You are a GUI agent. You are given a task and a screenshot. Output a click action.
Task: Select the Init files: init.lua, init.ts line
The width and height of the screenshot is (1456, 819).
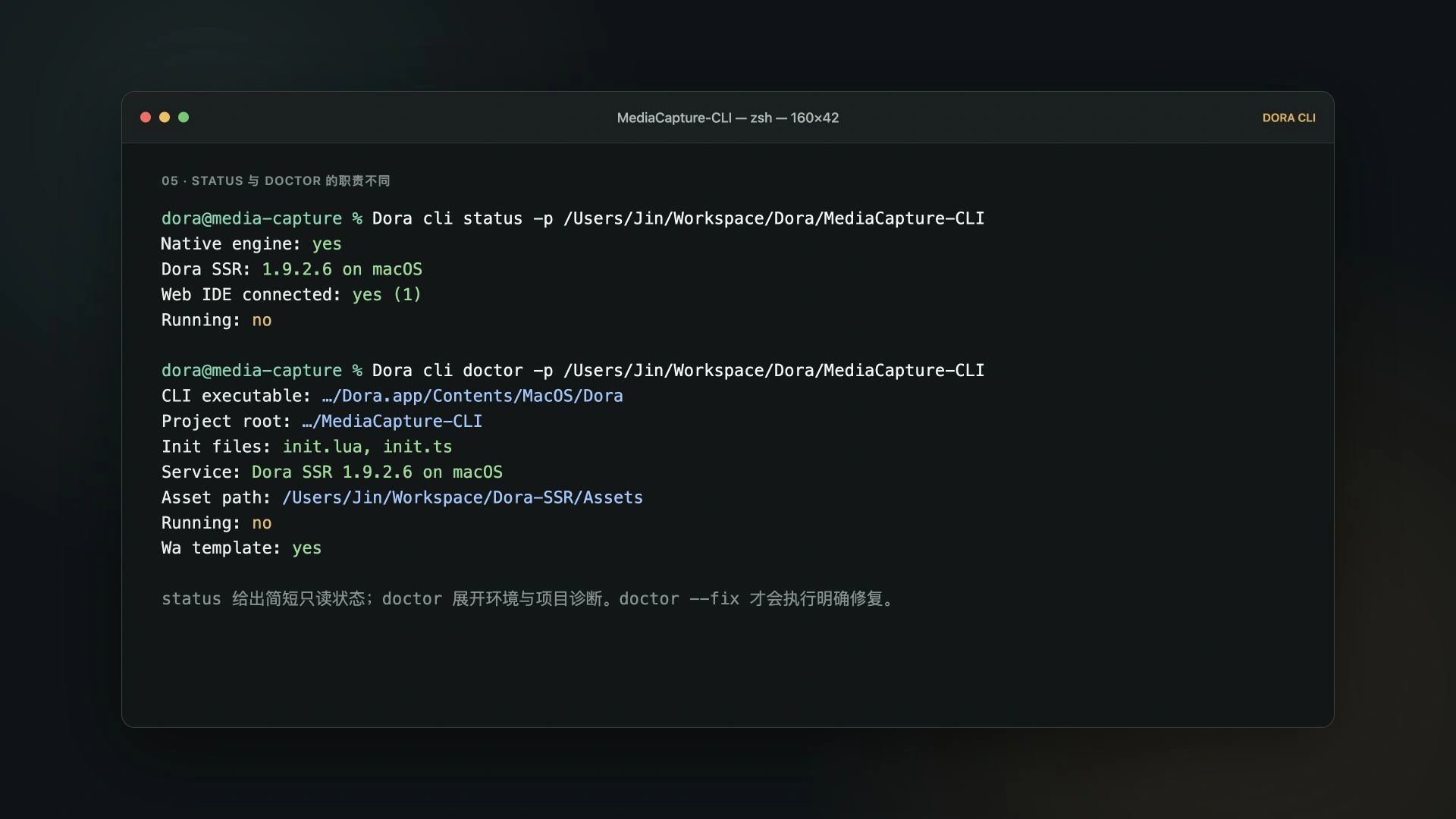point(306,447)
